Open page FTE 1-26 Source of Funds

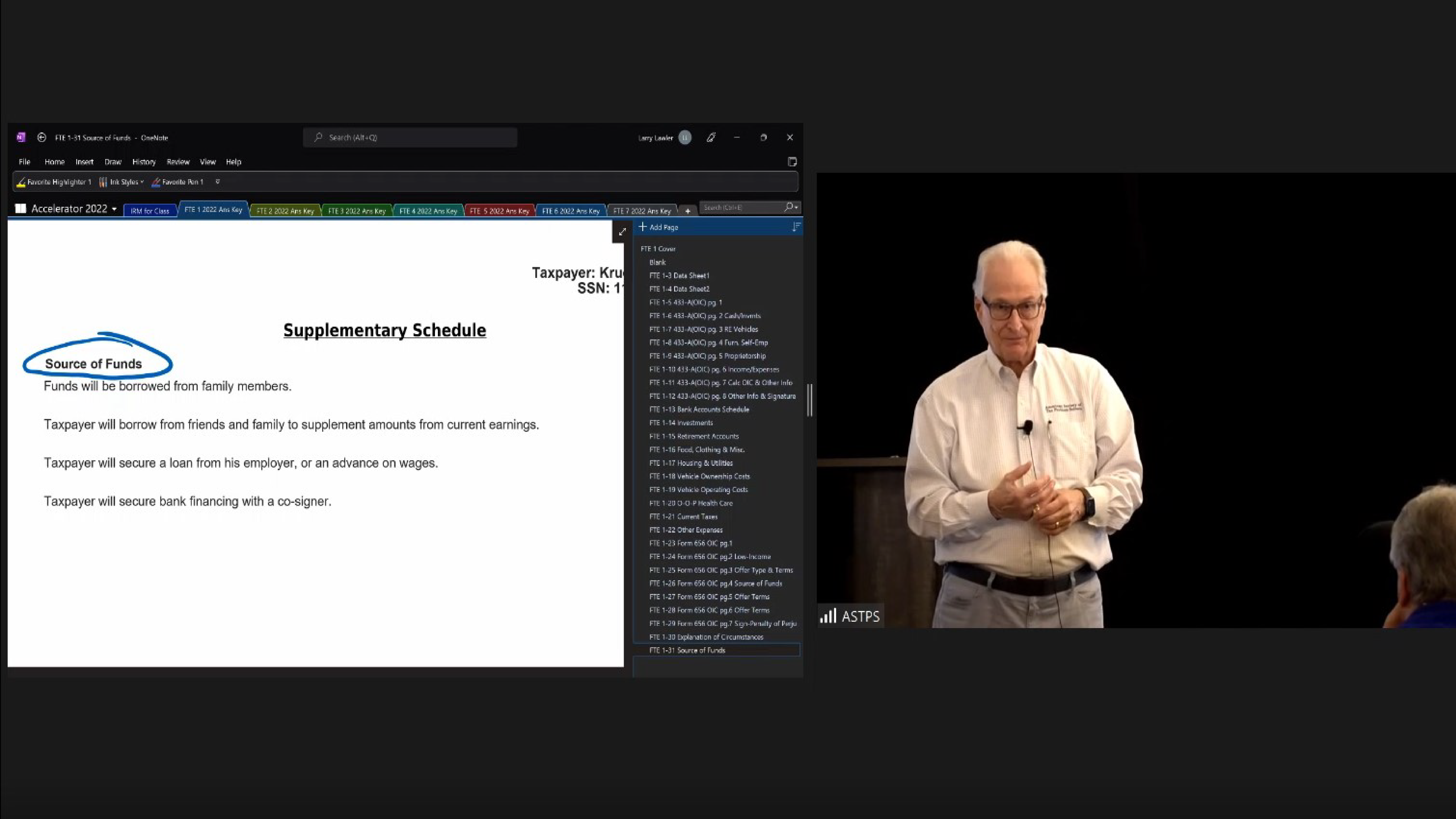(716, 583)
